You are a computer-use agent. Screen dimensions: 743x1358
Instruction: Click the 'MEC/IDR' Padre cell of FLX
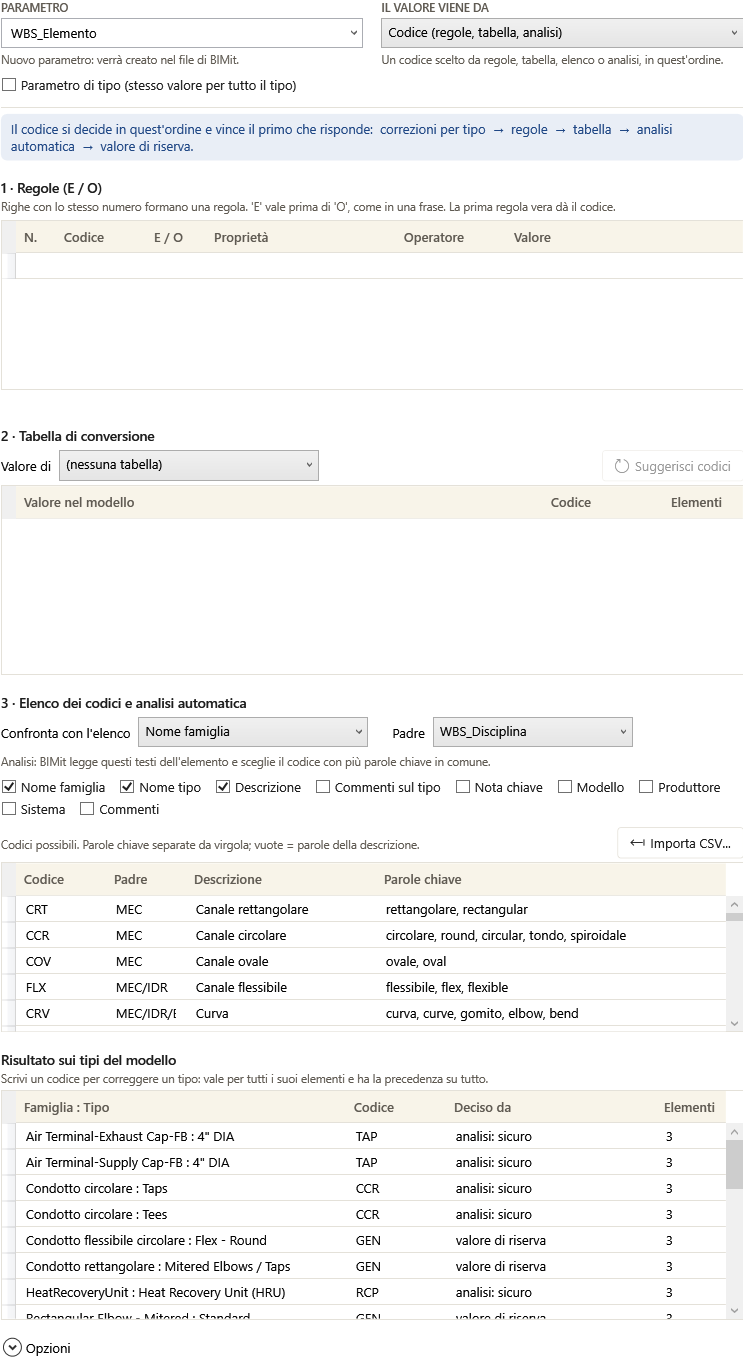pos(146,988)
